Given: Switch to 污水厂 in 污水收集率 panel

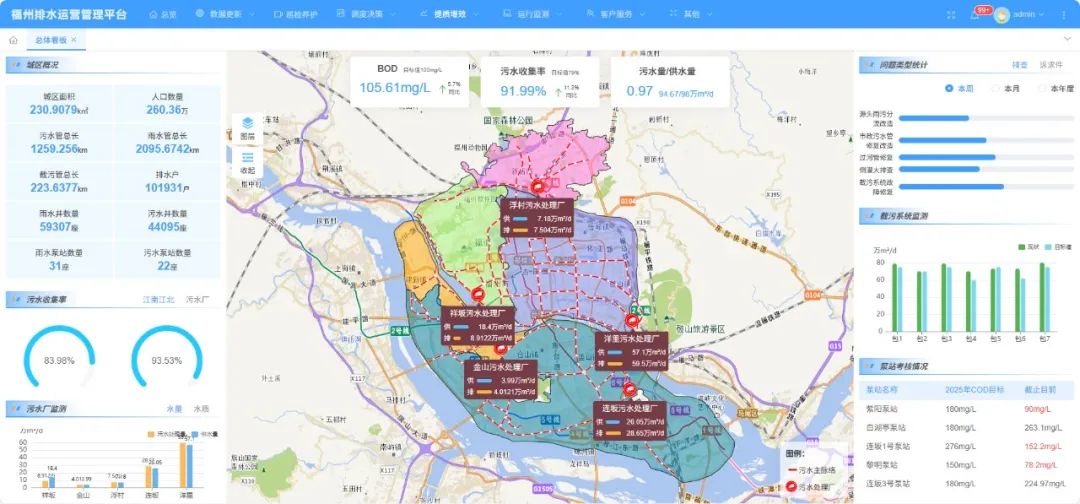Looking at the screenshot, I should [198, 300].
